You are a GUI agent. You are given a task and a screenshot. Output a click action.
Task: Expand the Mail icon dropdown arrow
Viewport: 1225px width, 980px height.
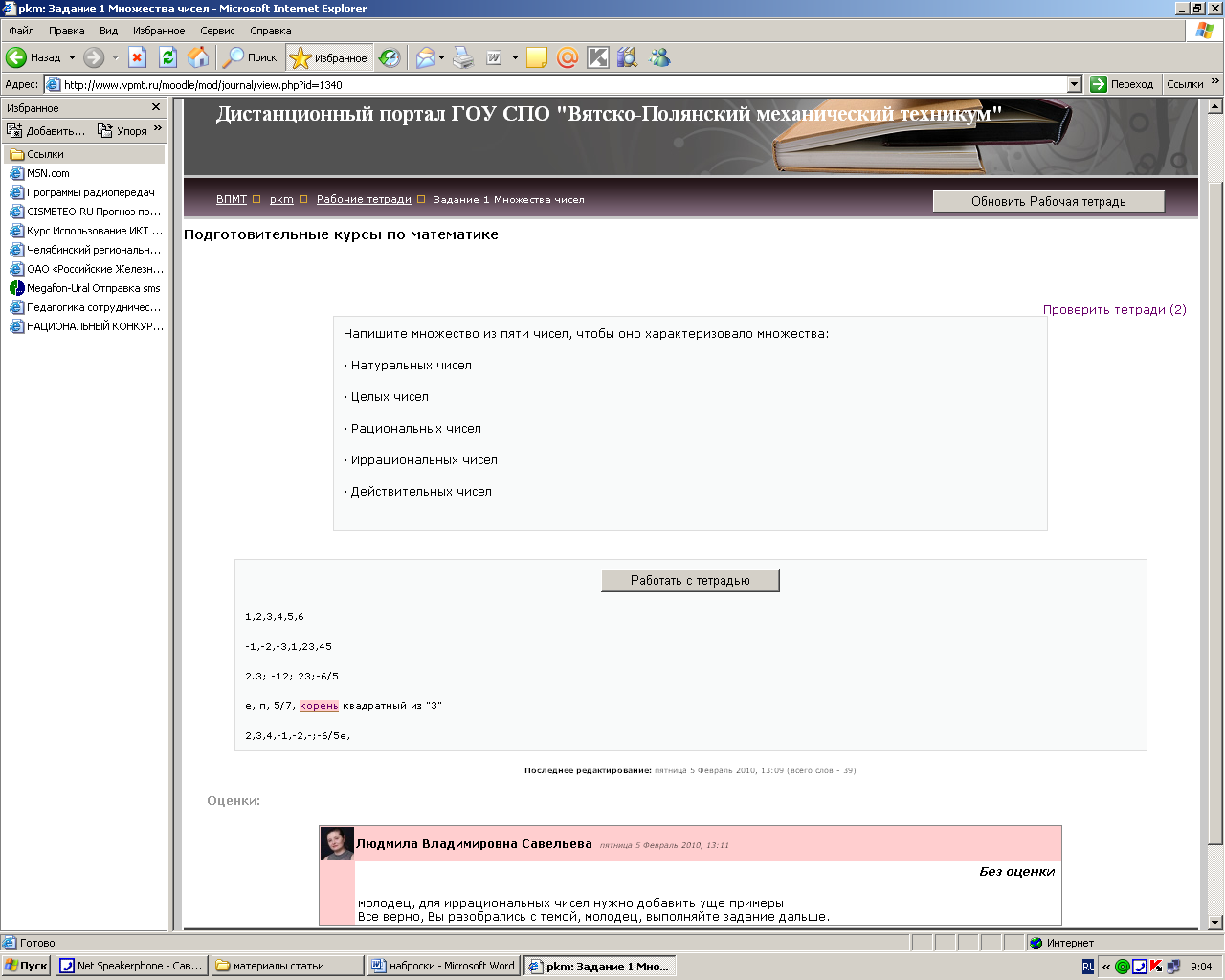click(441, 58)
